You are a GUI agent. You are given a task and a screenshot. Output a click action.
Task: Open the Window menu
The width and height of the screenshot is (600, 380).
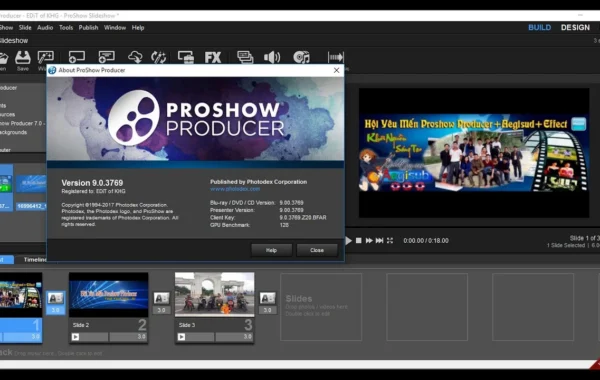click(x=115, y=28)
